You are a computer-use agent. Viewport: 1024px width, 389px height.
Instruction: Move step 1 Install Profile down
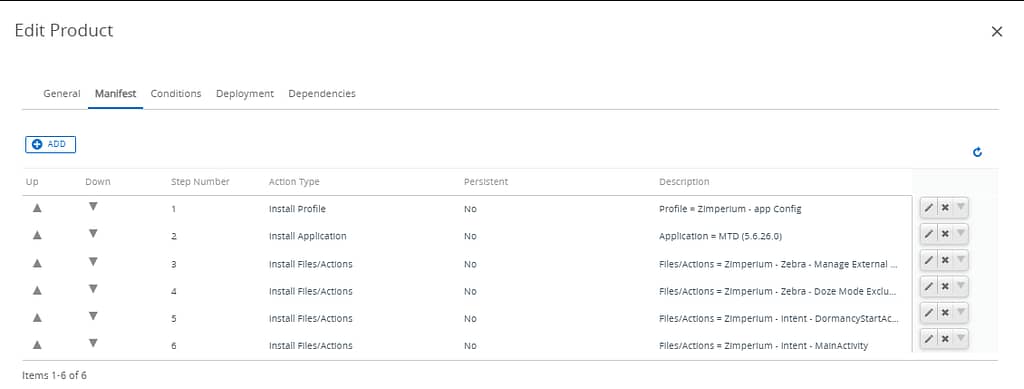[93, 207]
